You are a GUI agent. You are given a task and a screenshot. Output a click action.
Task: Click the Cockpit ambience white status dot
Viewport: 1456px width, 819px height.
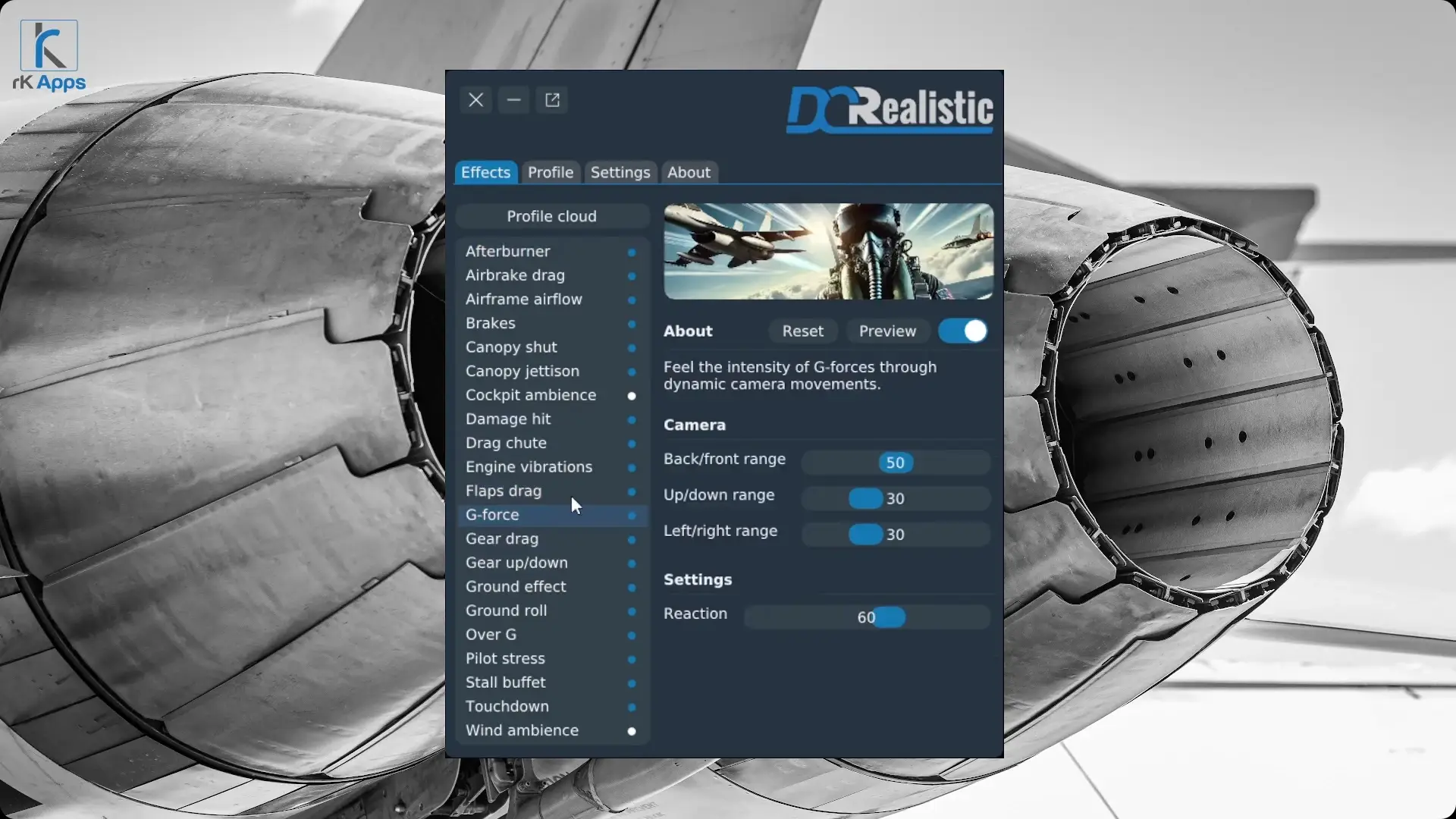click(631, 396)
